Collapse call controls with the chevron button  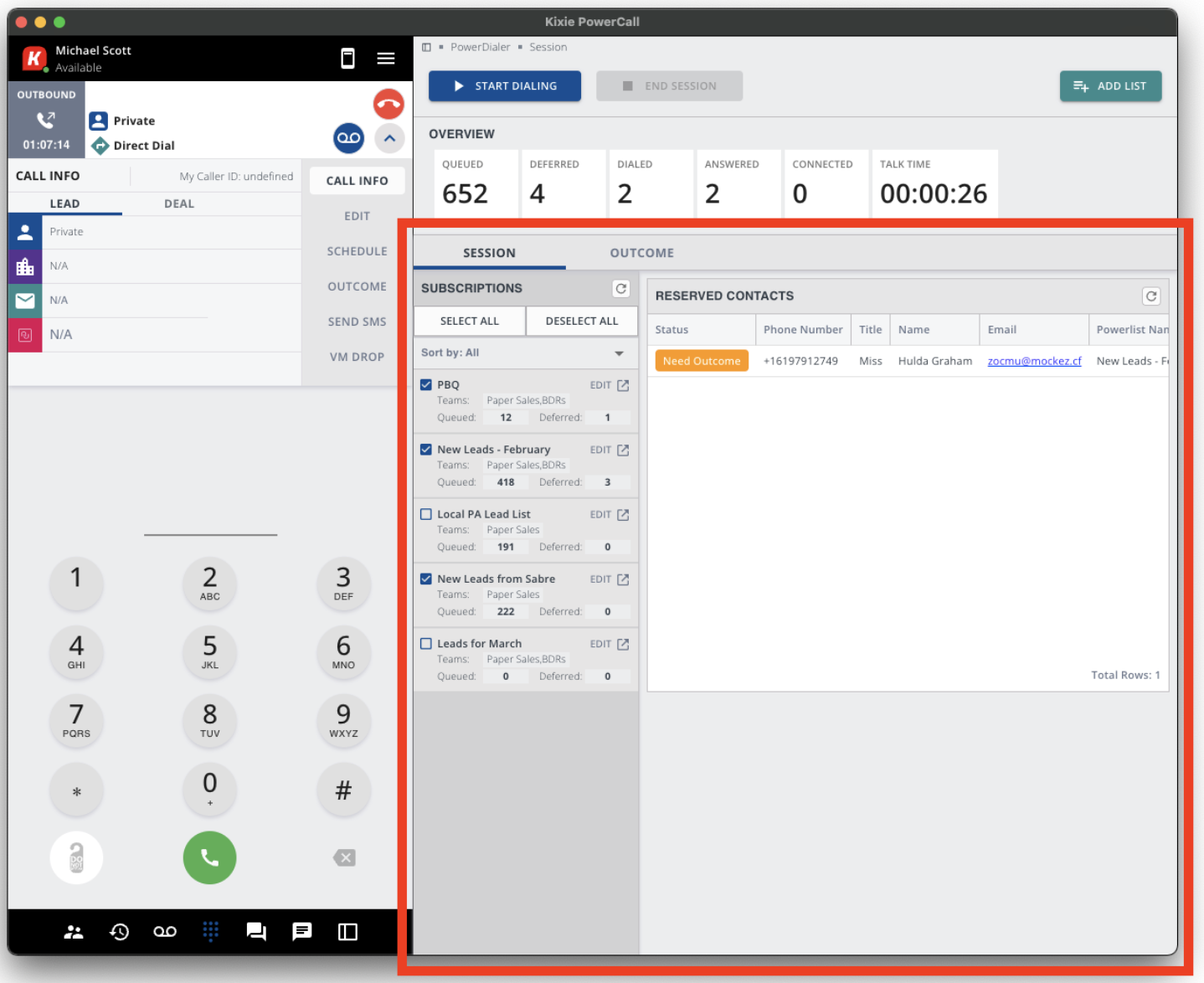pyautogui.click(x=389, y=138)
